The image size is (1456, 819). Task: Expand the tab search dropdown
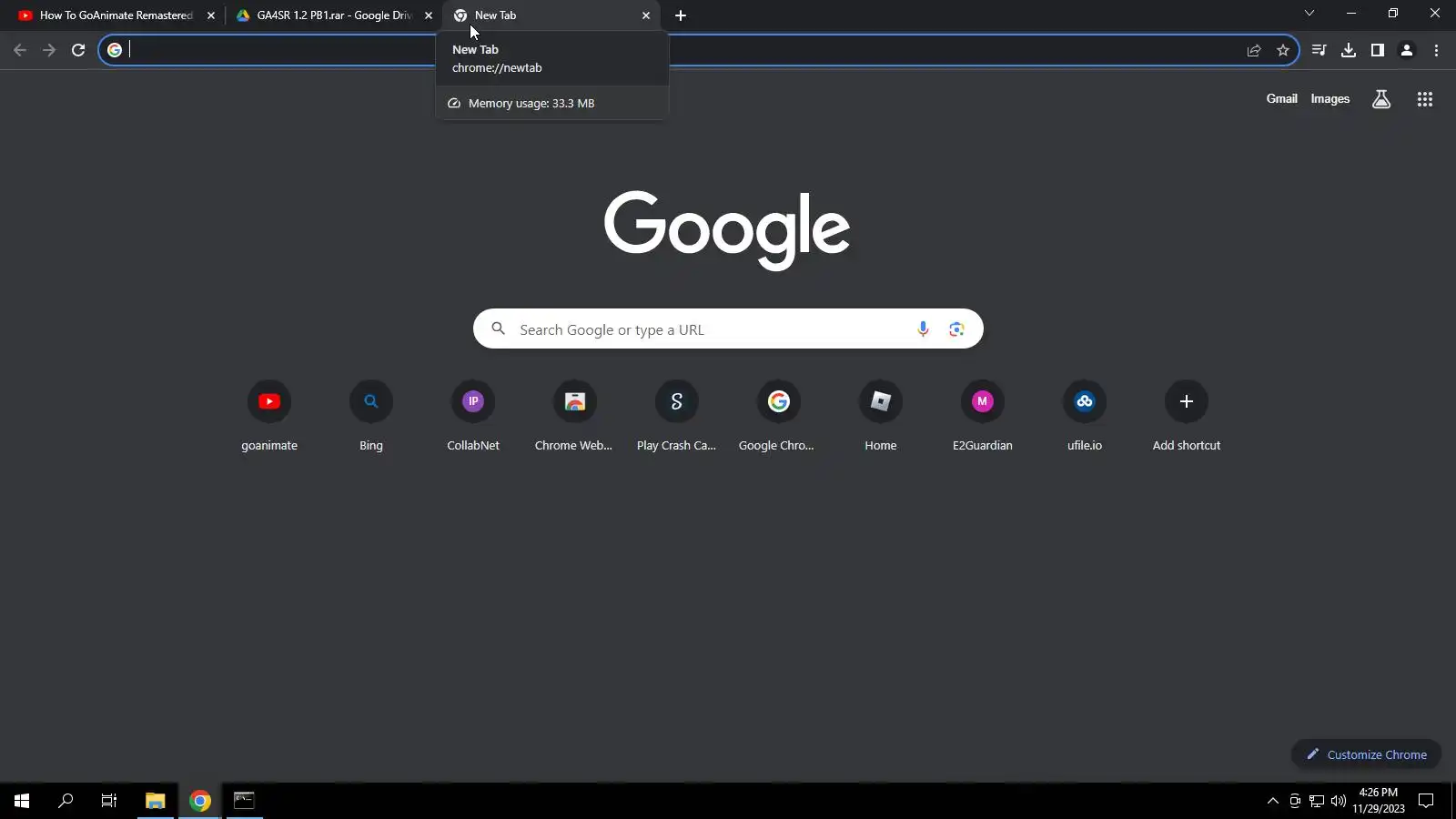[x=1309, y=14]
